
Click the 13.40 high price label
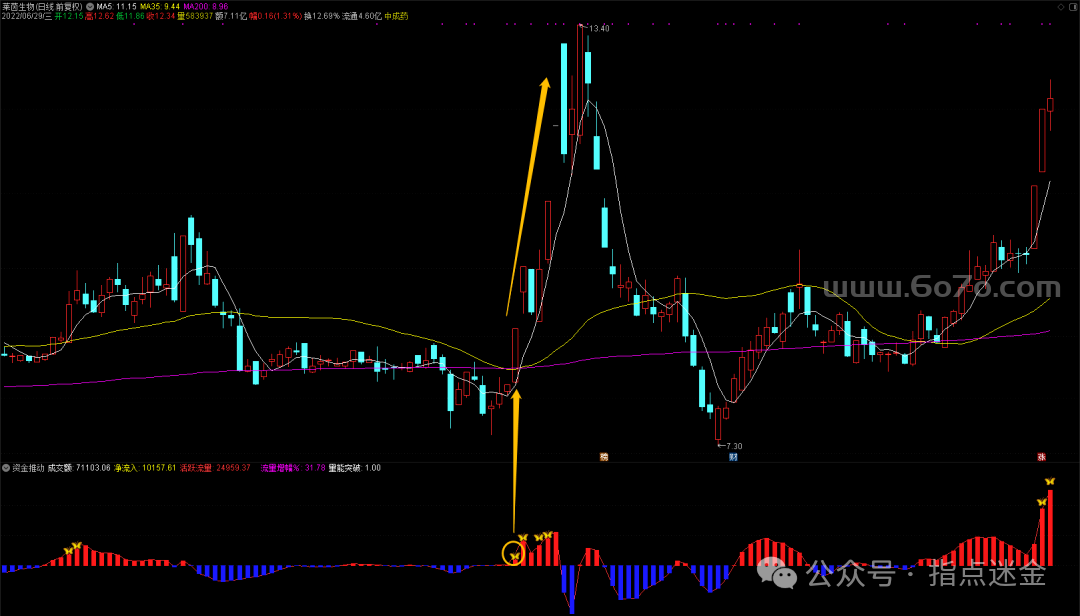[x=599, y=28]
